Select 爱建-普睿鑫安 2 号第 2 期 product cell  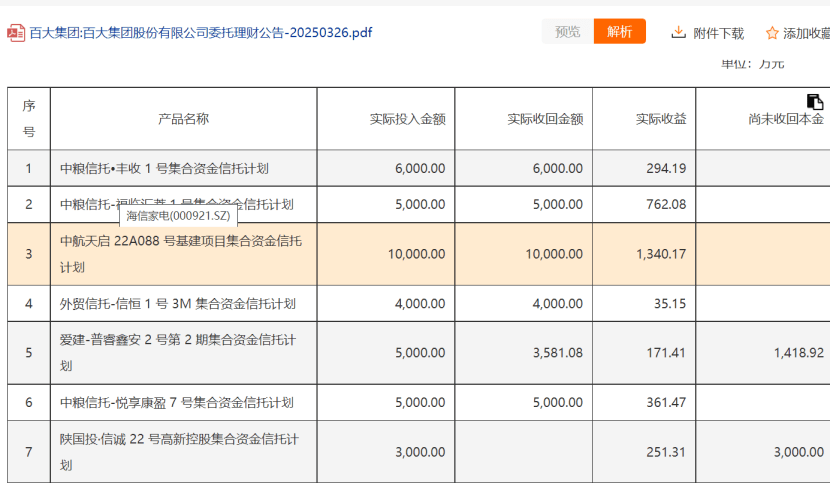pyautogui.click(x=184, y=353)
